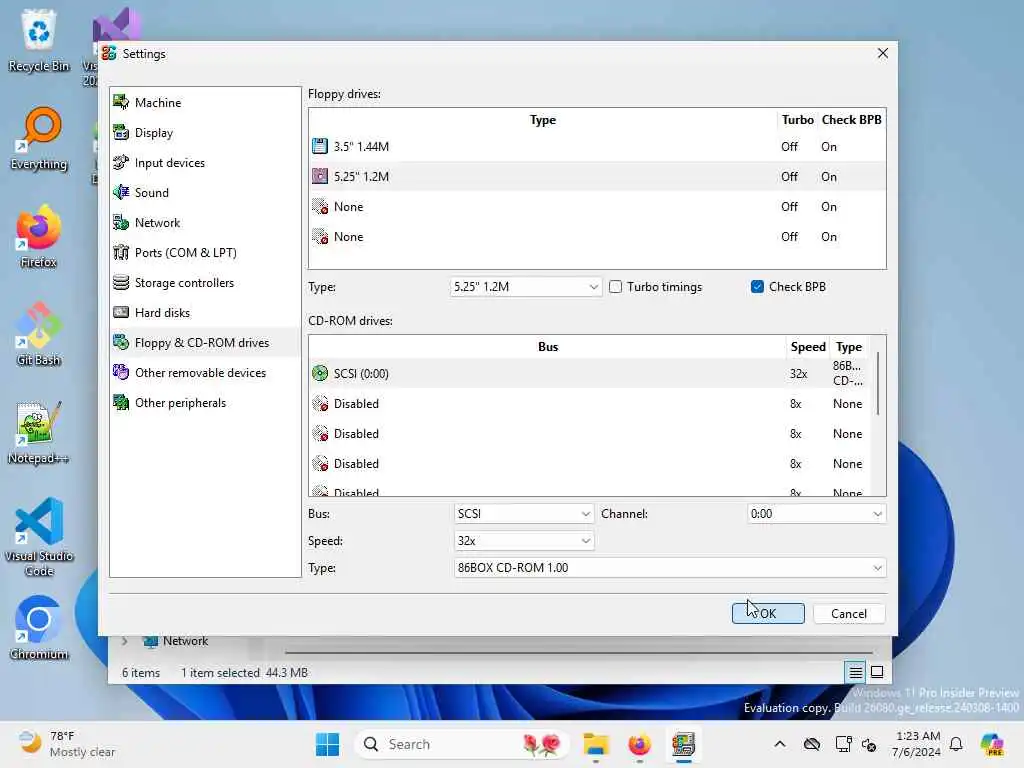
Task: Show hidden system tray icons
Action: click(780, 744)
